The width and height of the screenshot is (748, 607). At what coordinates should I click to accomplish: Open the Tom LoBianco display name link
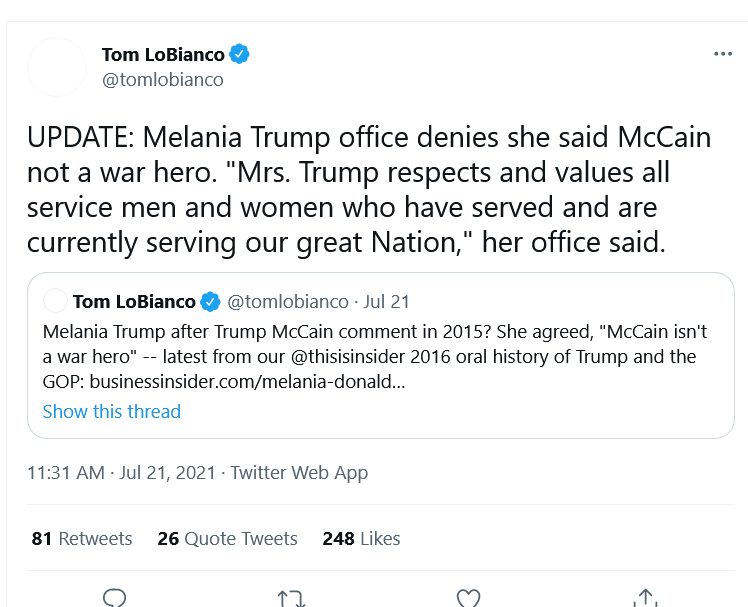[163, 54]
